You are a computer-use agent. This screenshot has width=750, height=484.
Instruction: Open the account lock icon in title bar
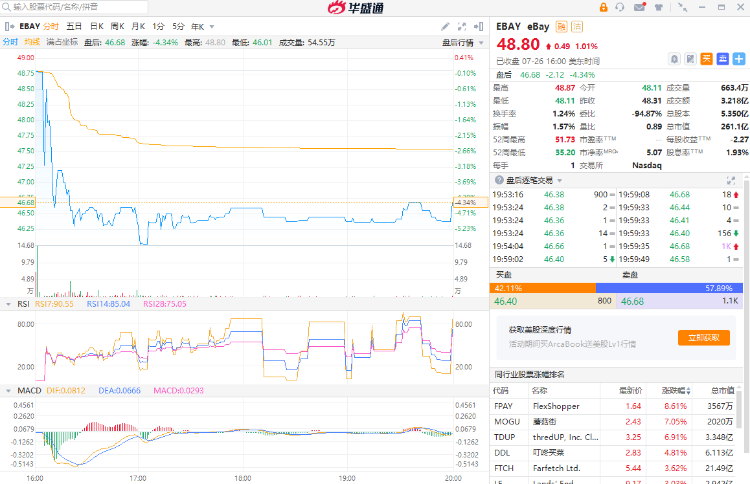[603, 7]
